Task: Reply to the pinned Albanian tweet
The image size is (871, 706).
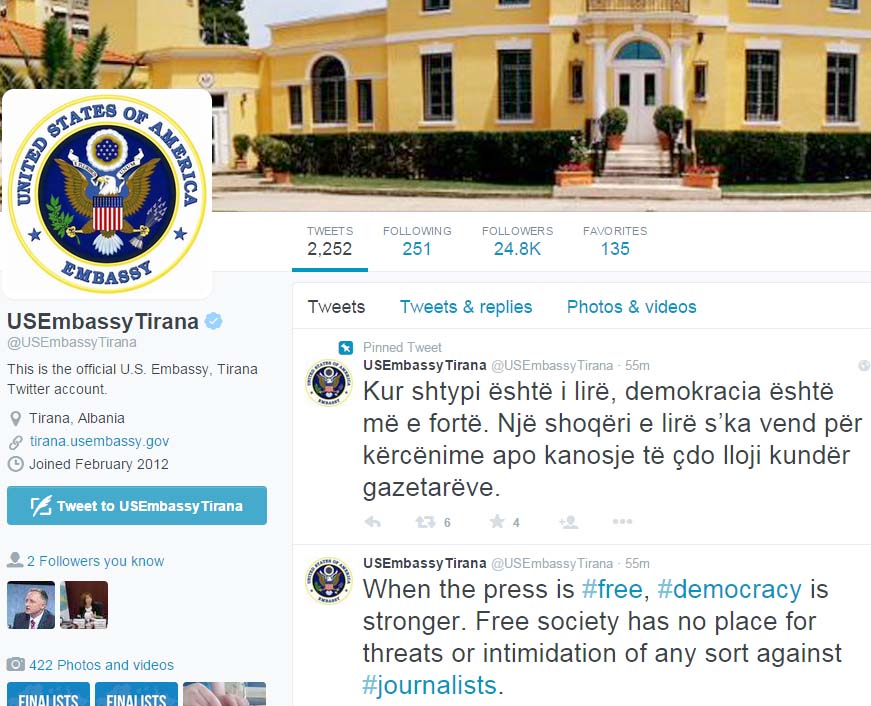Action: coord(373,522)
